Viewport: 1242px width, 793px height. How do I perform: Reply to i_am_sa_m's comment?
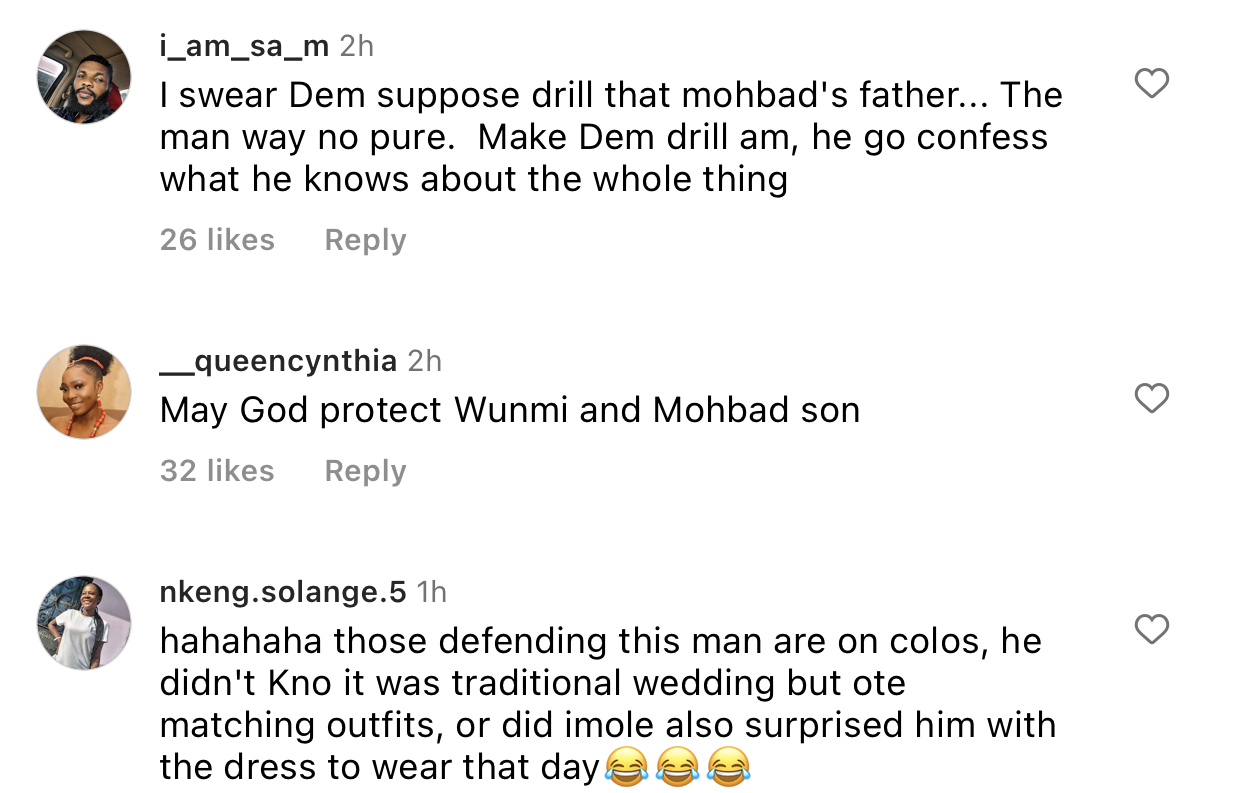pyautogui.click(x=364, y=239)
